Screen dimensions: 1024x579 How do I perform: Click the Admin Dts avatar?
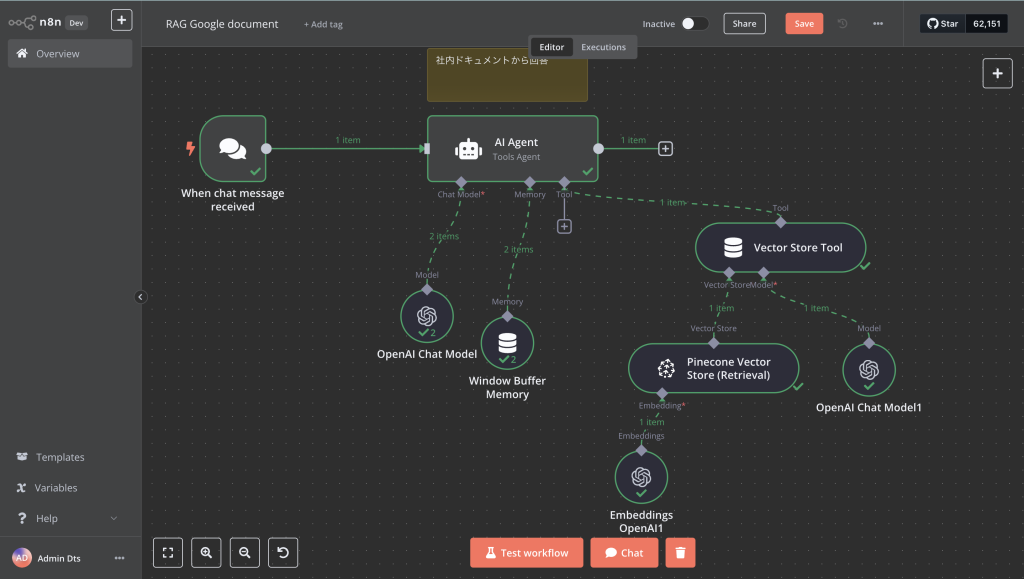22,558
